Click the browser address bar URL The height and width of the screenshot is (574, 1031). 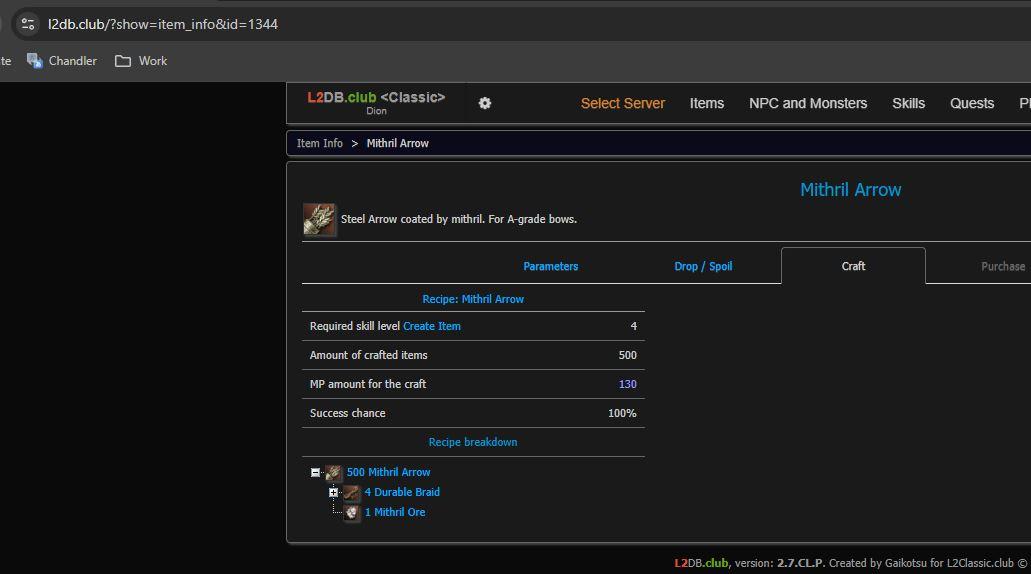(x=163, y=24)
